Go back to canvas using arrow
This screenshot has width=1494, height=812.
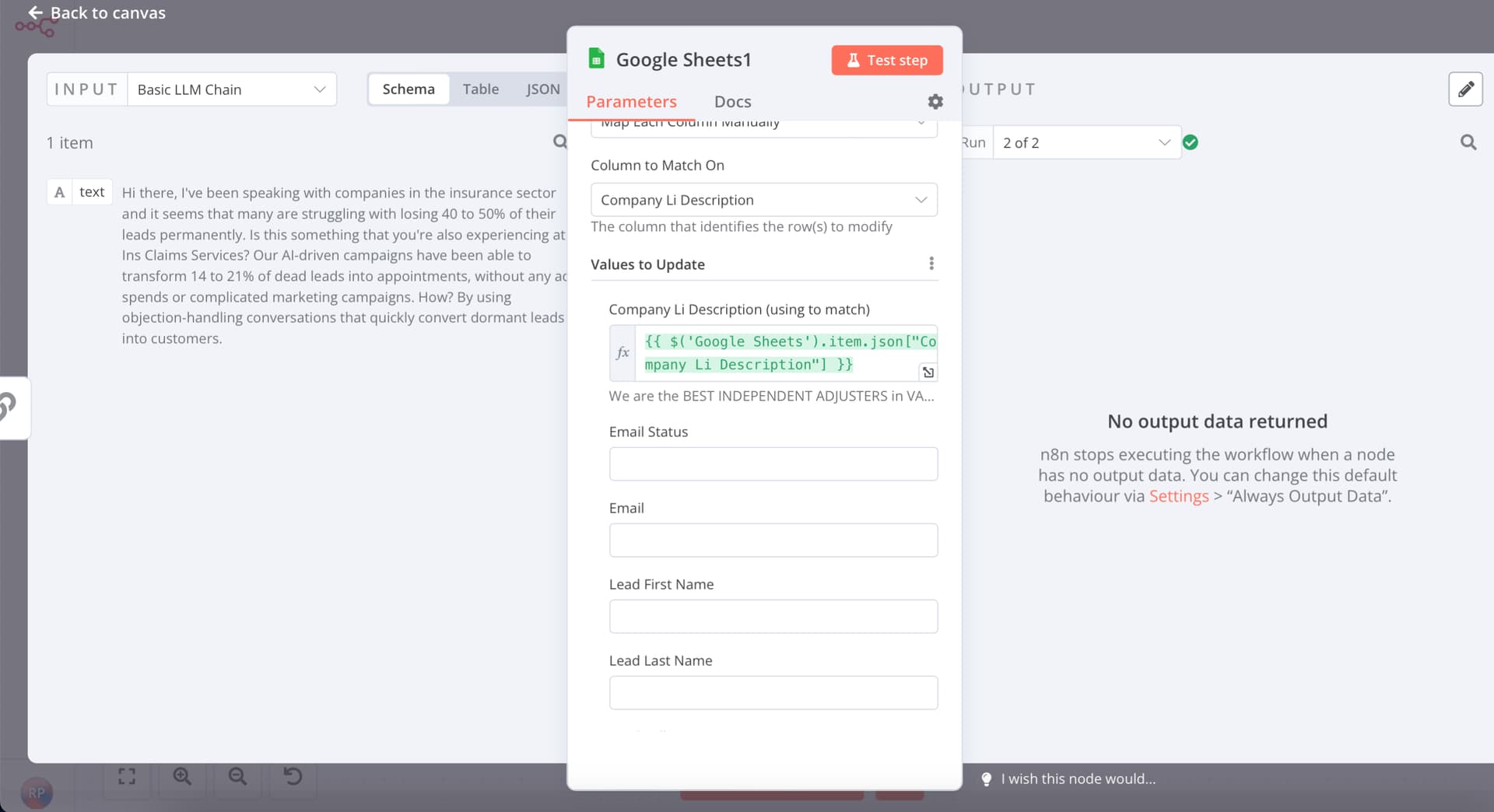click(35, 12)
